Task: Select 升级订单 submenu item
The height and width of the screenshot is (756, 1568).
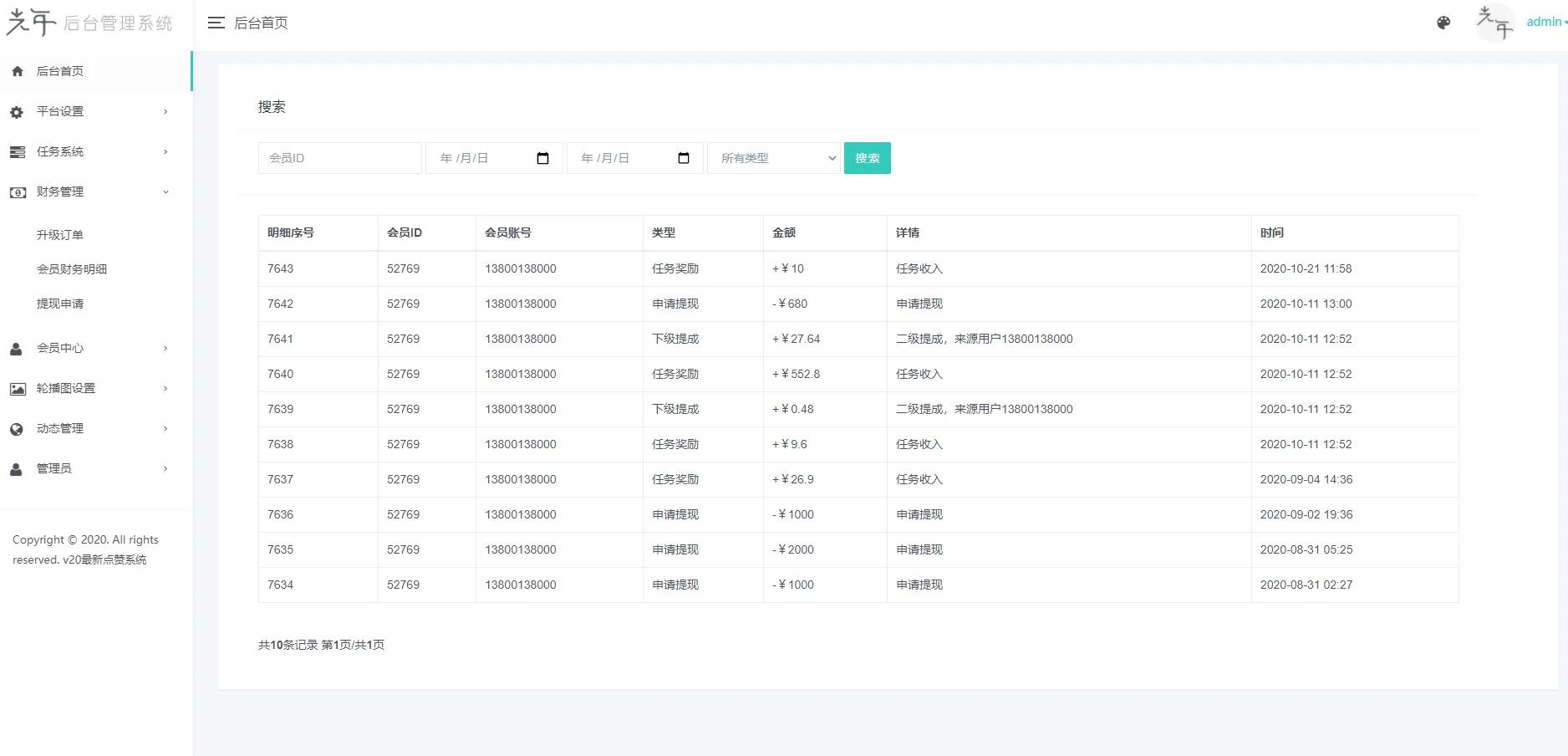Action: click(60, 235)
